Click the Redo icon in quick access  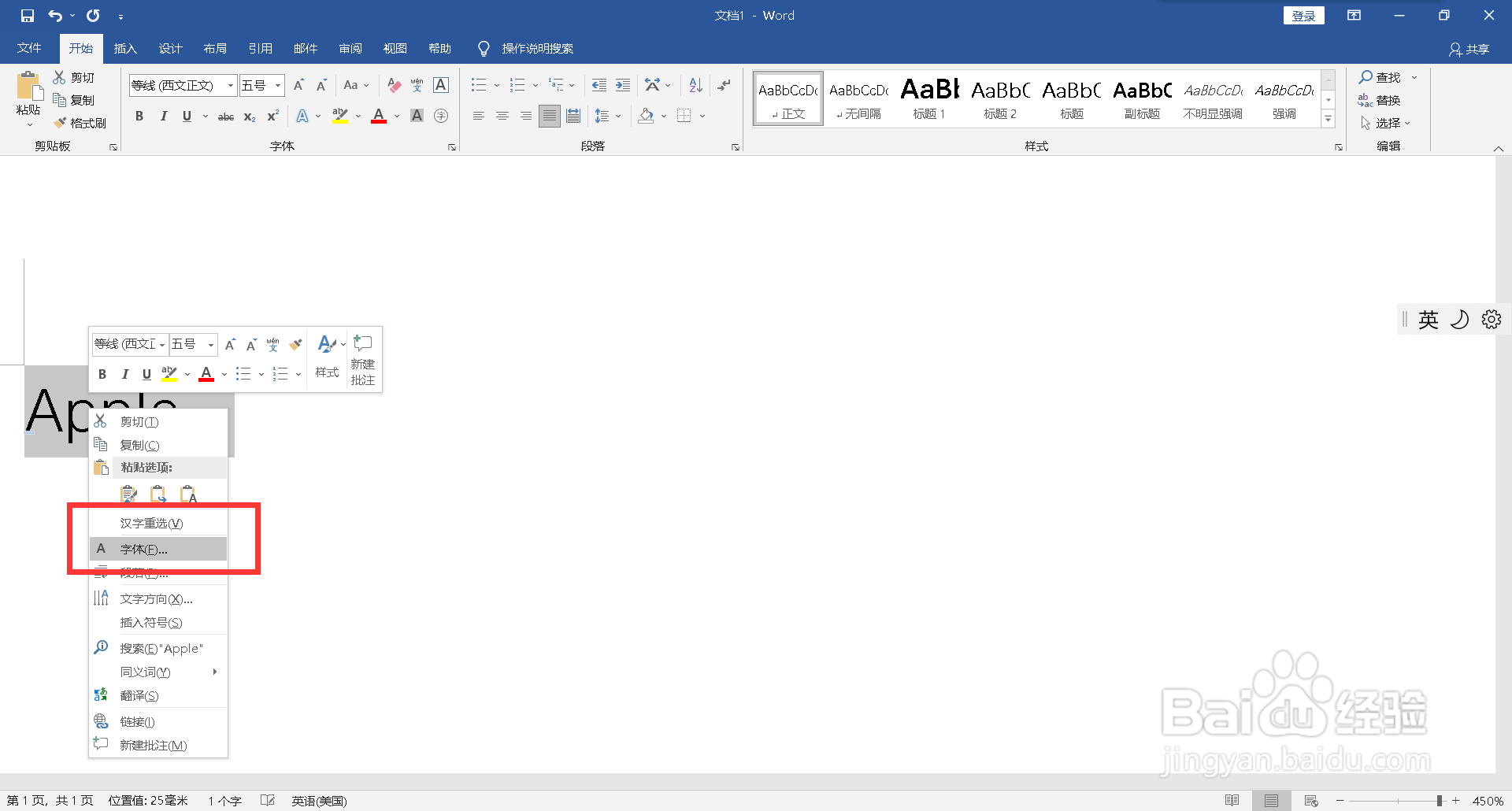pyautogui.click(x=93, y=16)
